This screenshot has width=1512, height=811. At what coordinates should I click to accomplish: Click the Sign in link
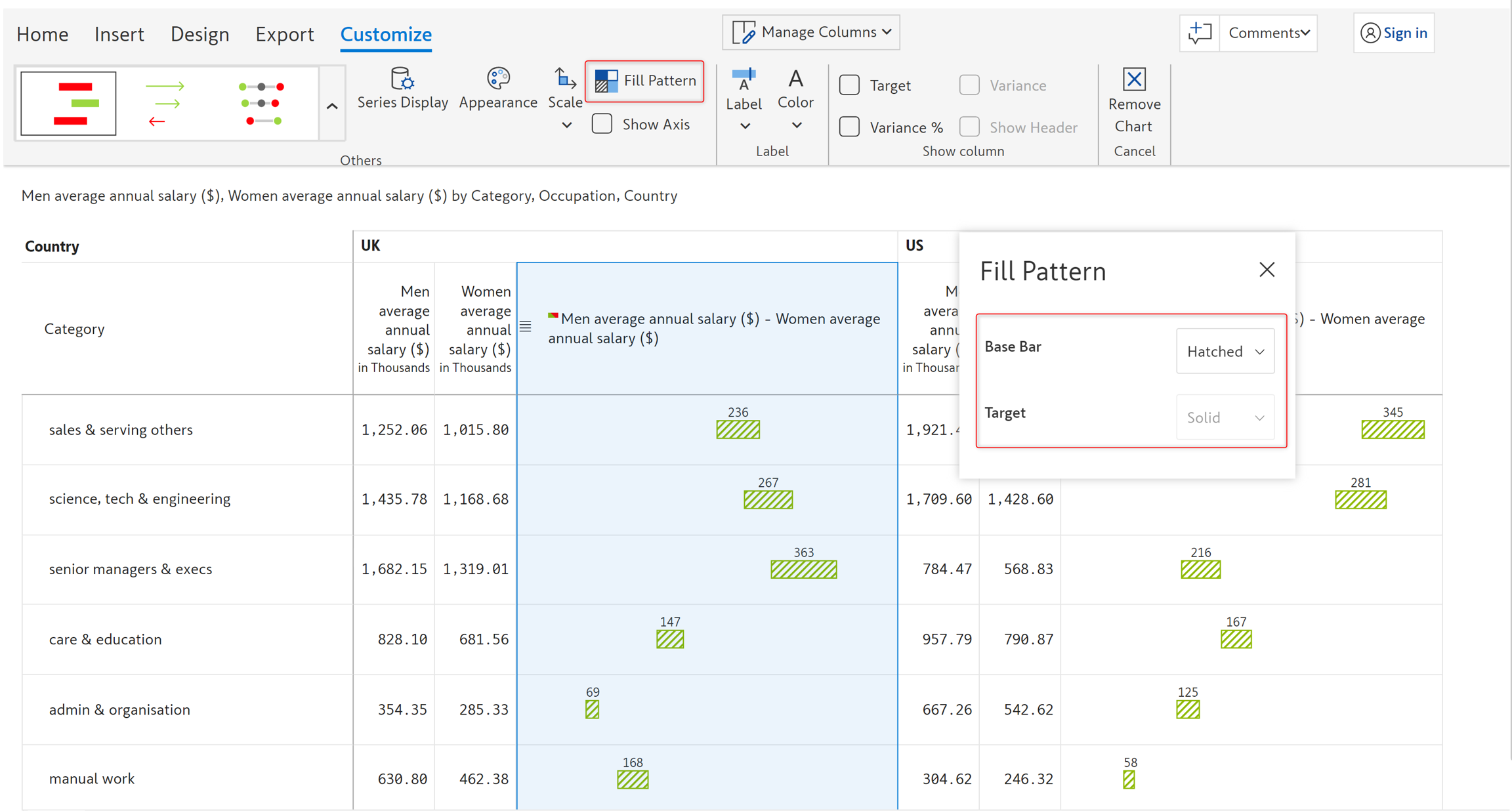[x=1394, y=33]
